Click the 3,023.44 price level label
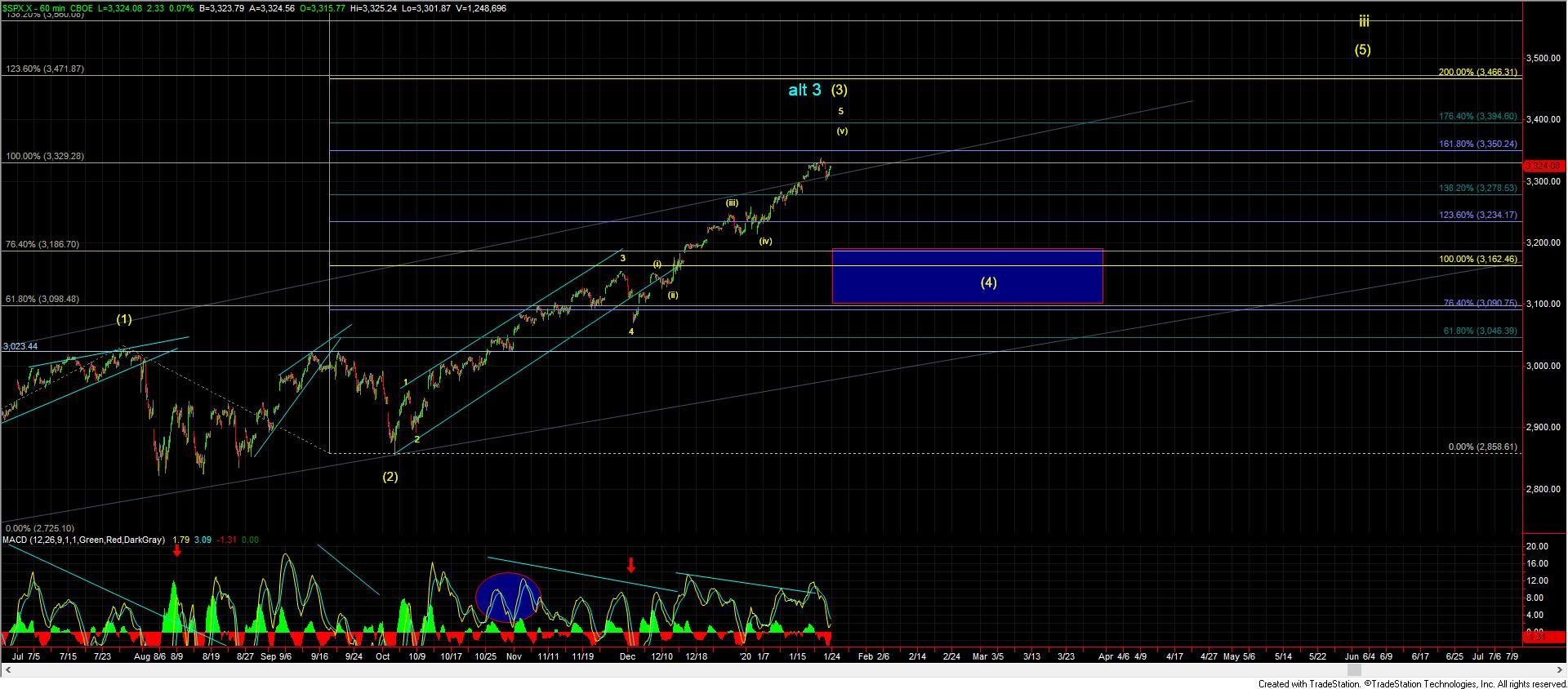The height and width of the screenshot is (689, 1568). tap(20, 346)
